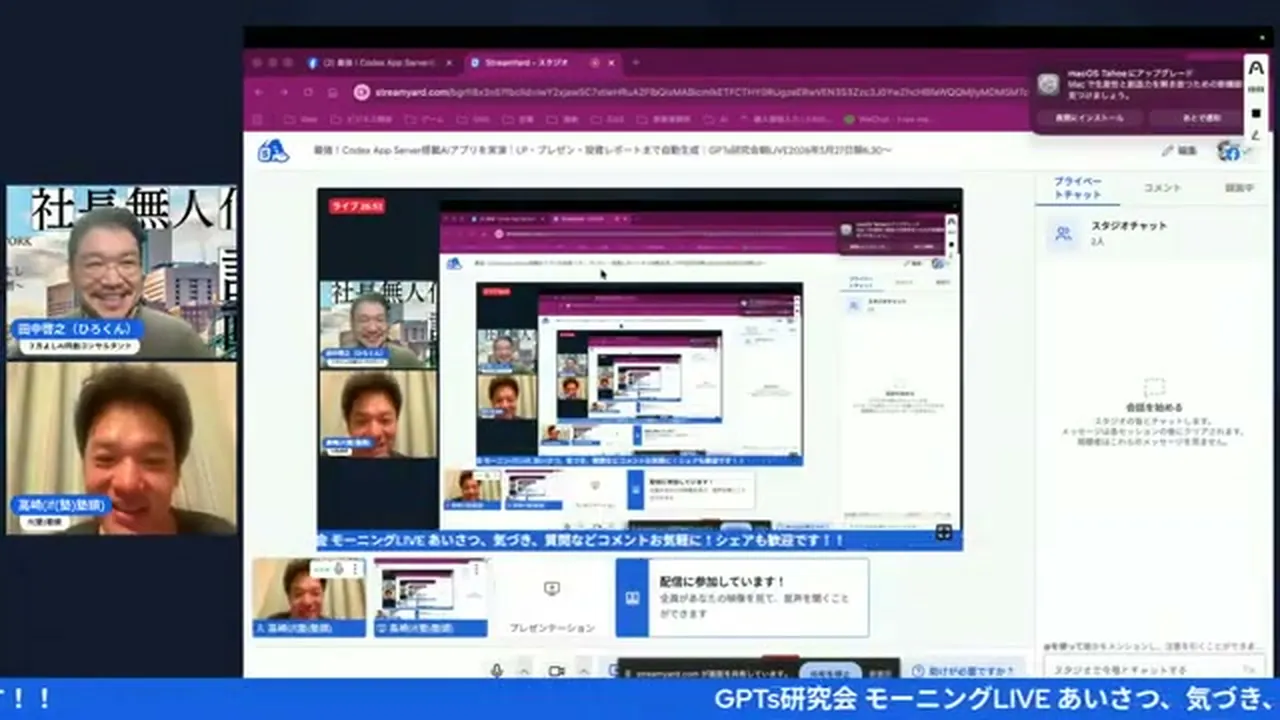This screenshot has width=1280, height=720.
Task: Click the 編集 edit button
Action: 1179,151
